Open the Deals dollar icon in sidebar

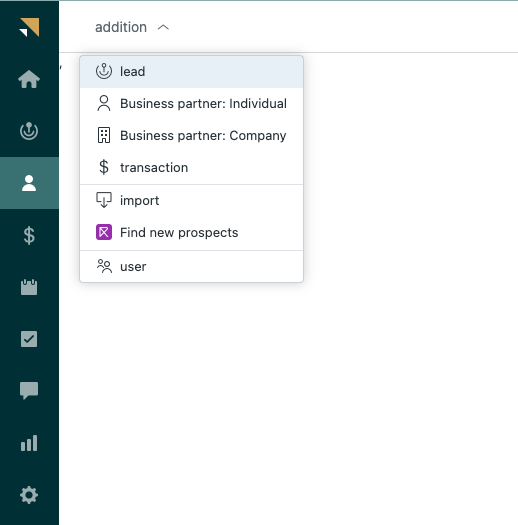29,235
